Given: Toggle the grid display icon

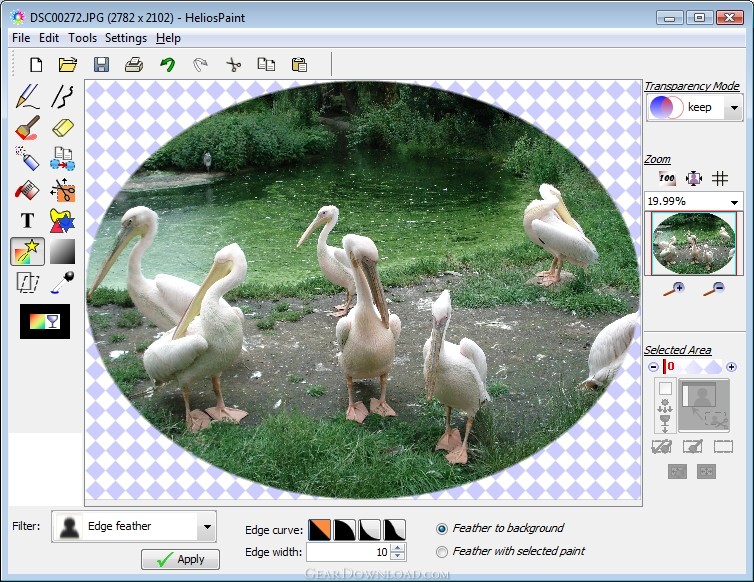Looking at the screenshot, I should (x=720, y=178).
